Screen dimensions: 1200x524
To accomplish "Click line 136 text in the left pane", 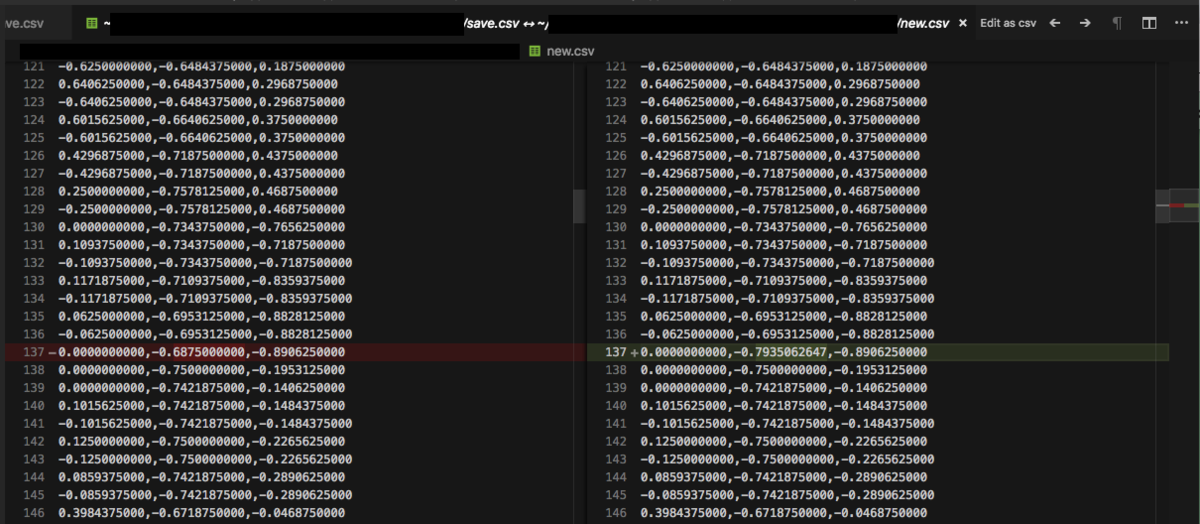I will (x=205, y=334).
